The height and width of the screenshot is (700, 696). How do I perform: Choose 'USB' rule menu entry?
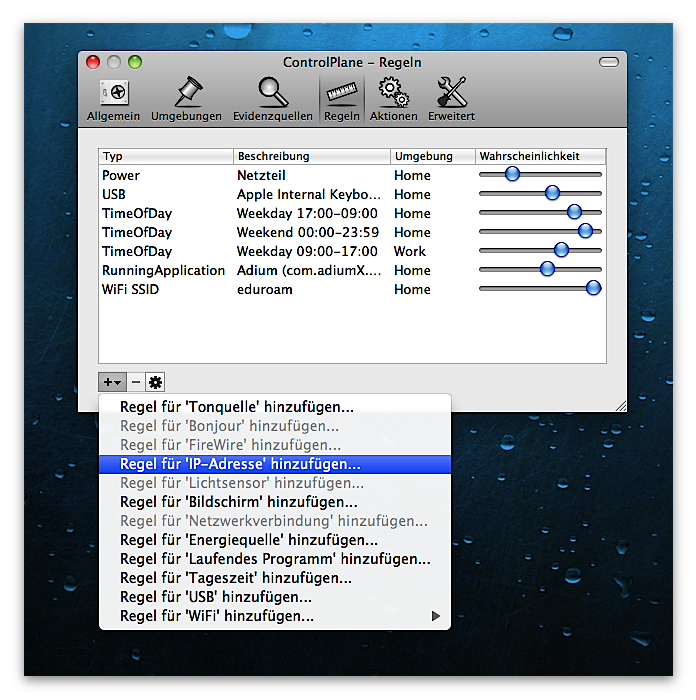coord(275,597)
